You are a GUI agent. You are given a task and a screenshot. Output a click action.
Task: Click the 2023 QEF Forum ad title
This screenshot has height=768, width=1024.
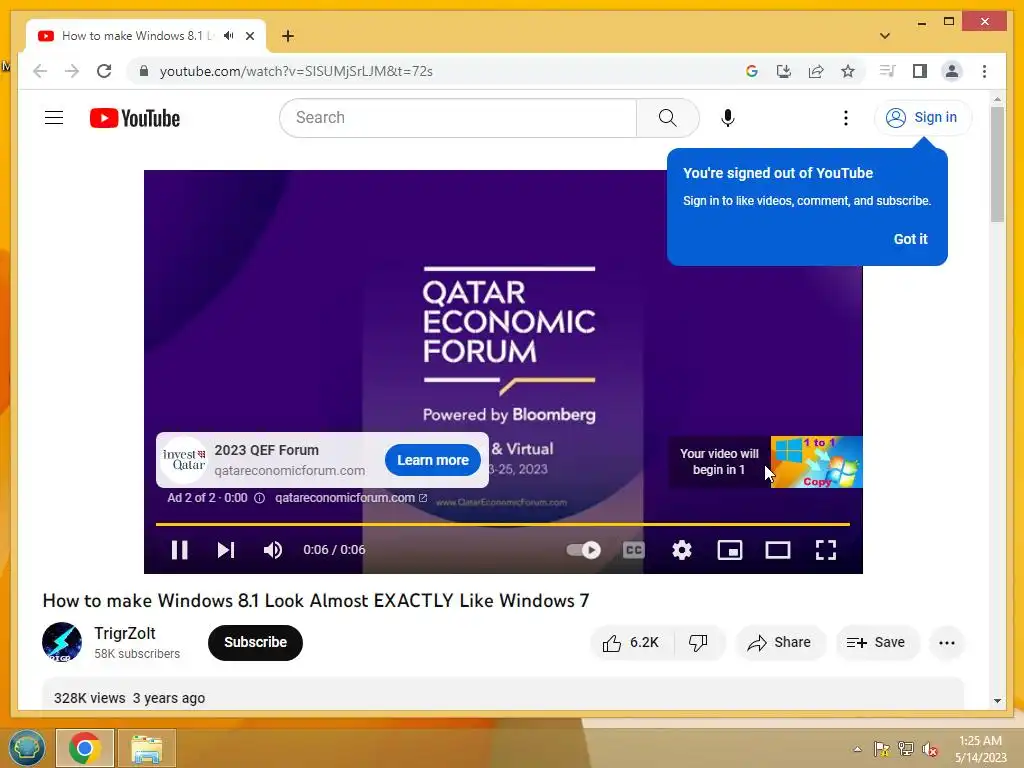pyautogui.click(x=266, y=450)
